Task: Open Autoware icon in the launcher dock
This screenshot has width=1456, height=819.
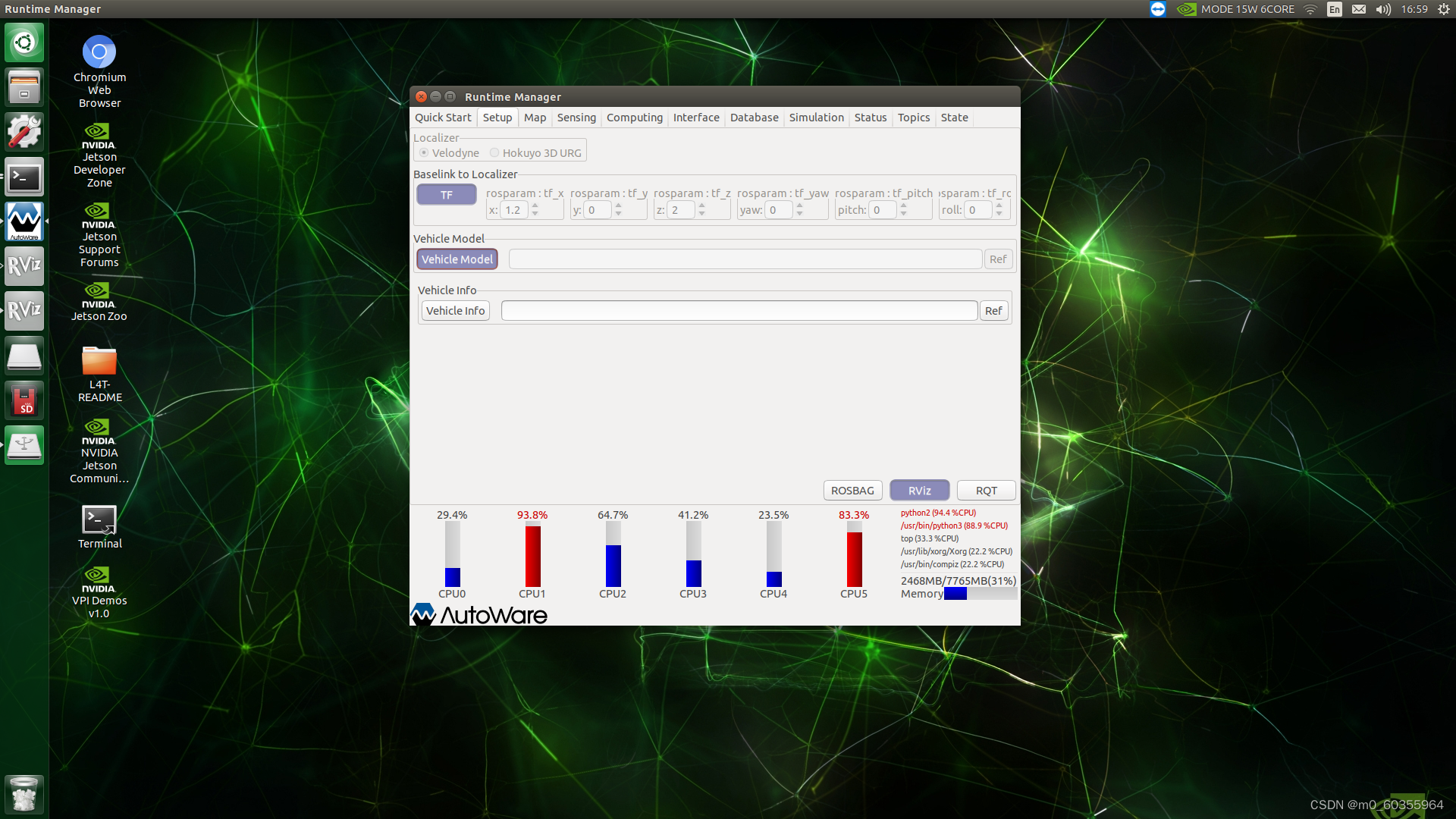Action: (x=24, y=221)
